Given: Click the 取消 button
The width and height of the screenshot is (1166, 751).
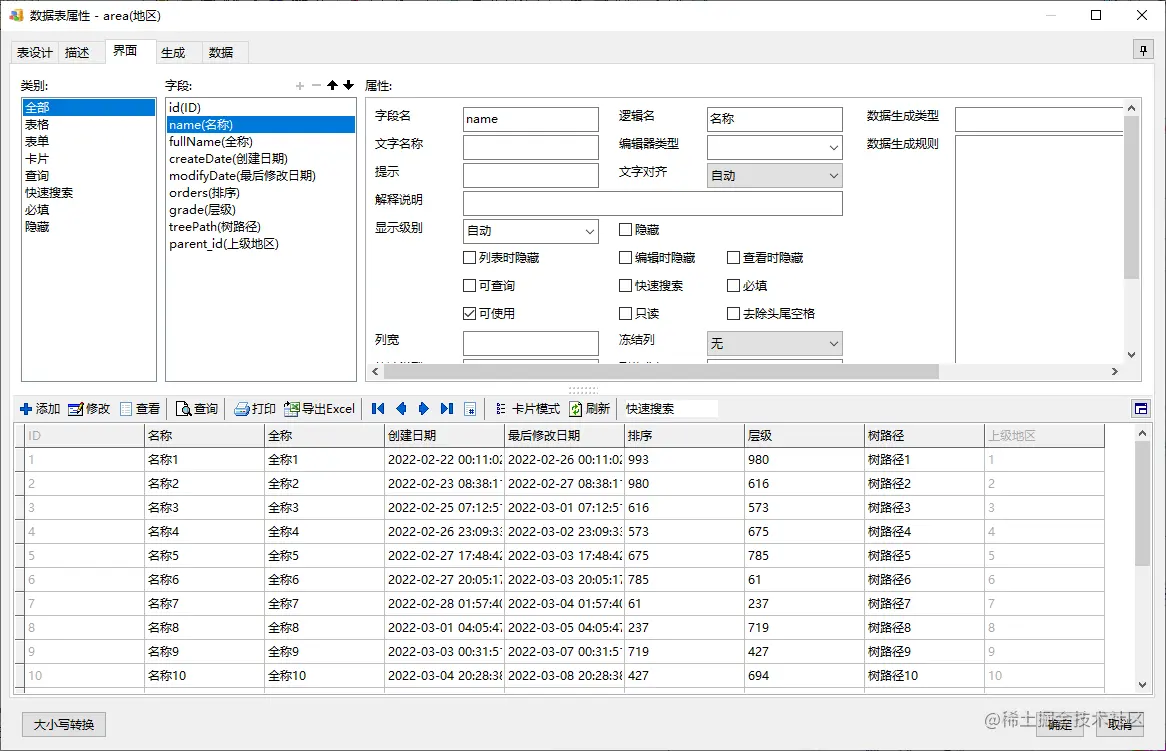Looking at the screenshot, I should point(1120,724).
